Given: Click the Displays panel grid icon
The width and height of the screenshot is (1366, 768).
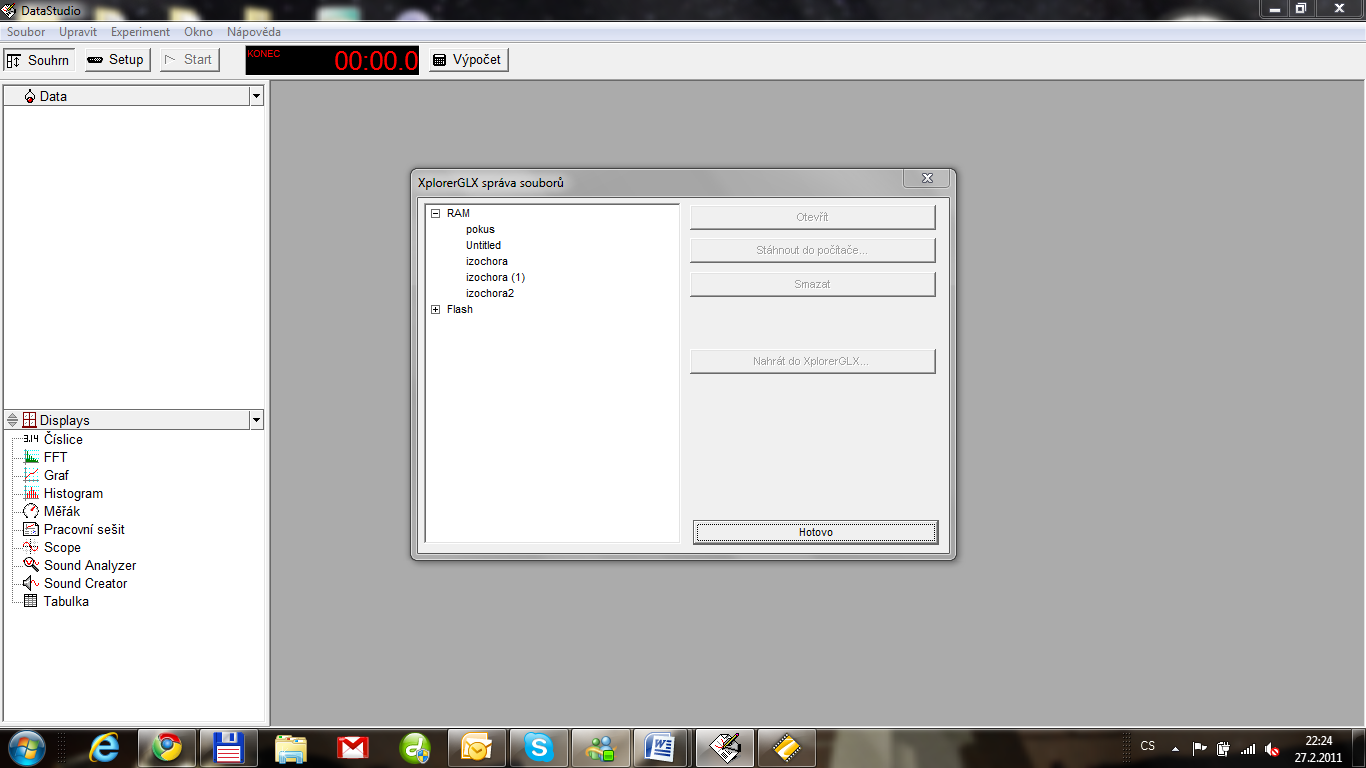Looking at the screenshot, I should [29, 420].
